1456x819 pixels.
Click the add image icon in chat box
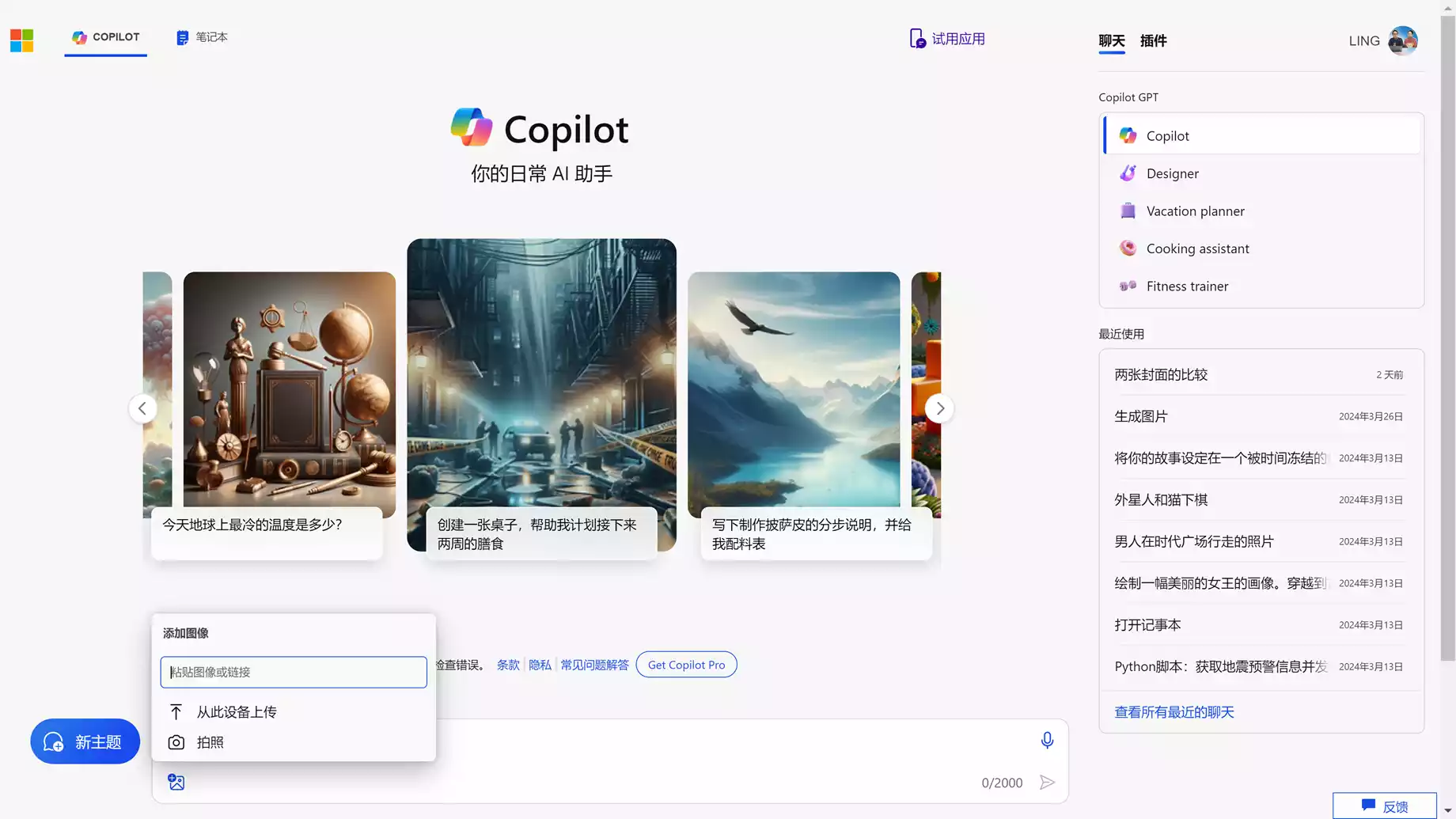point(176,782)
